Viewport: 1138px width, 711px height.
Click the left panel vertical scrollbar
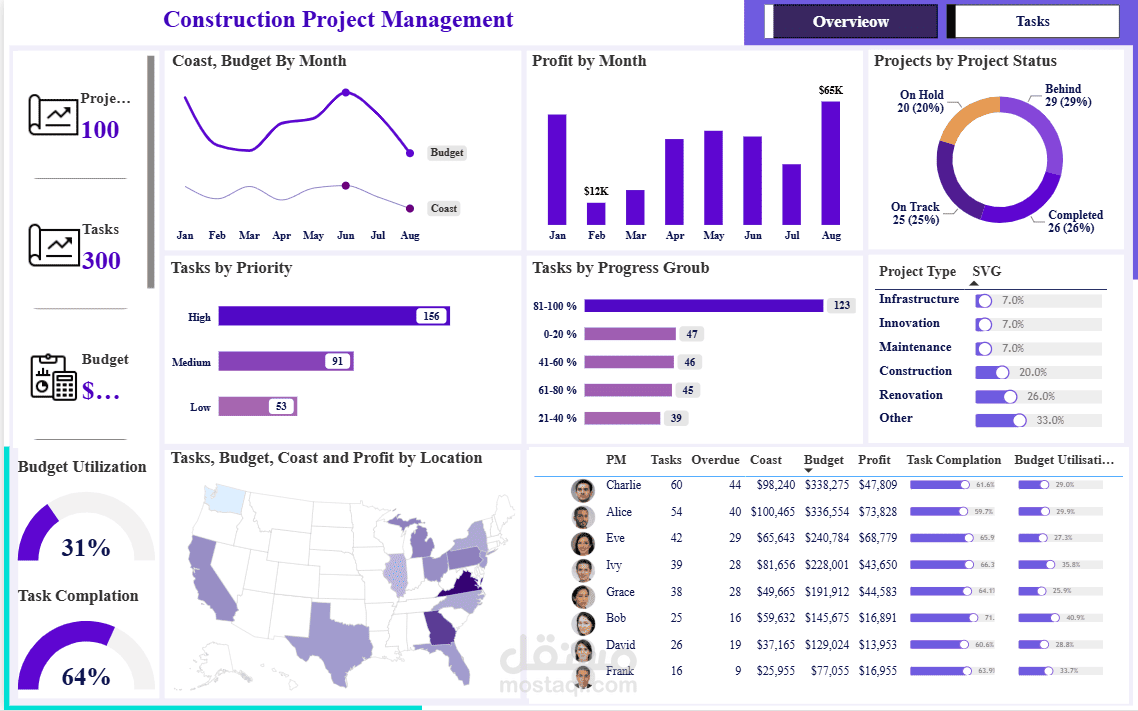click(151, 172)
